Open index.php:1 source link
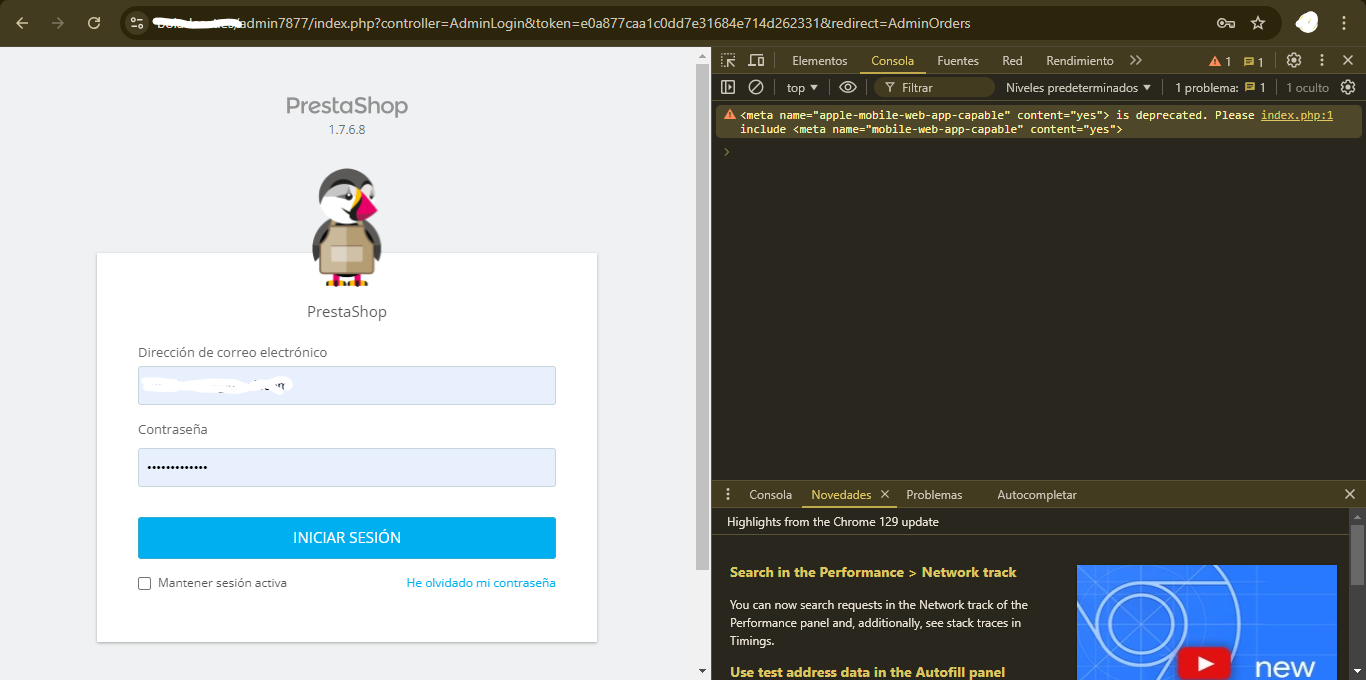1366x680 pixels. [1297, 115]
